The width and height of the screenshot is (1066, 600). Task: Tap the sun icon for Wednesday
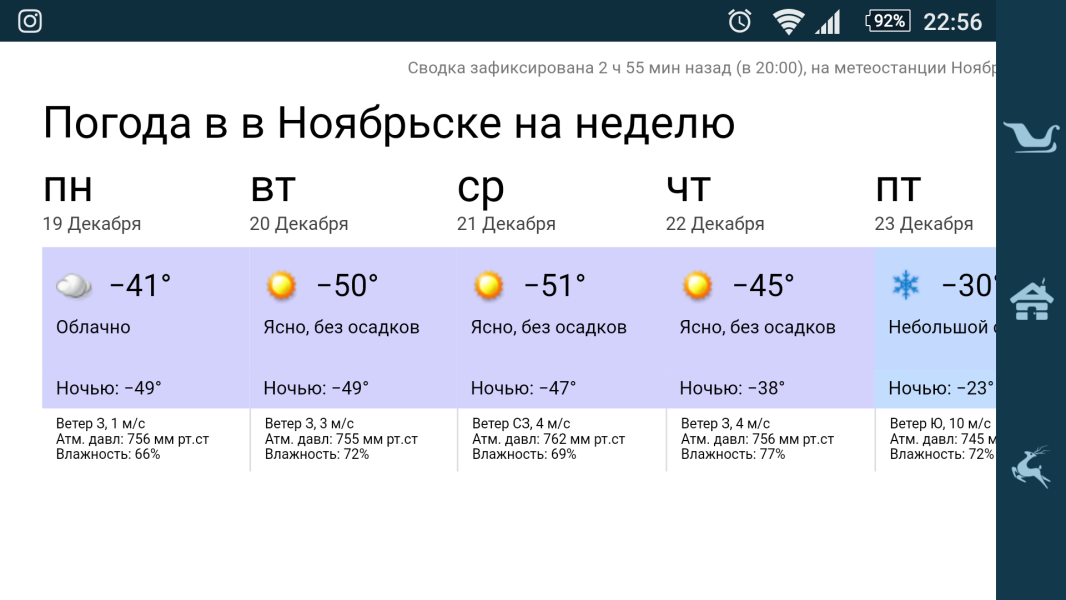(x=489, y=287)
